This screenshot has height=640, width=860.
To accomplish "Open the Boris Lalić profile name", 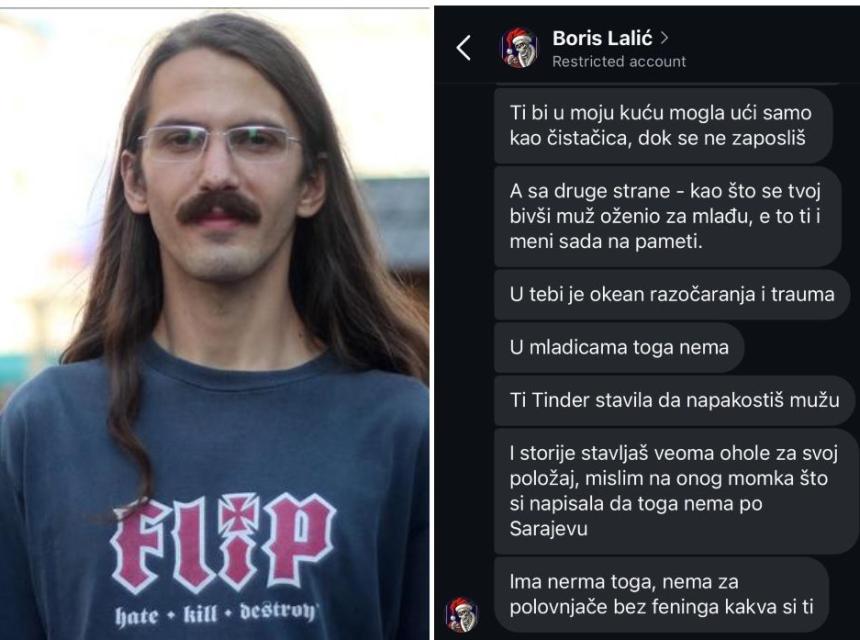I will [602, 38].
